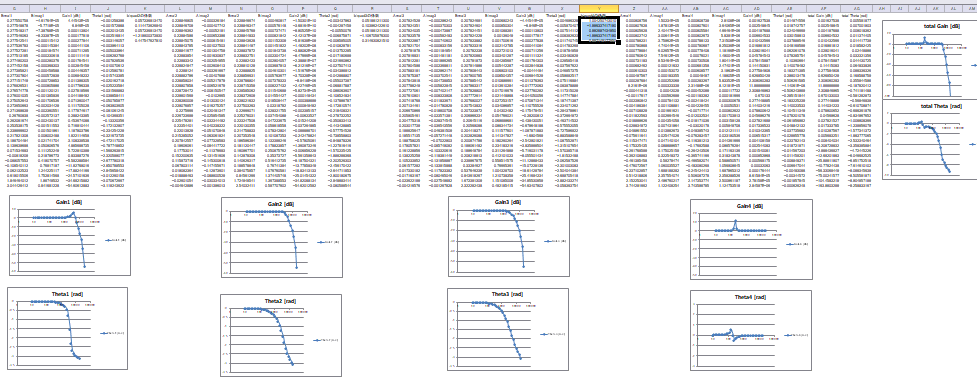Click the fill handle of selected cells
977x384 pixels.
(619, 43)
